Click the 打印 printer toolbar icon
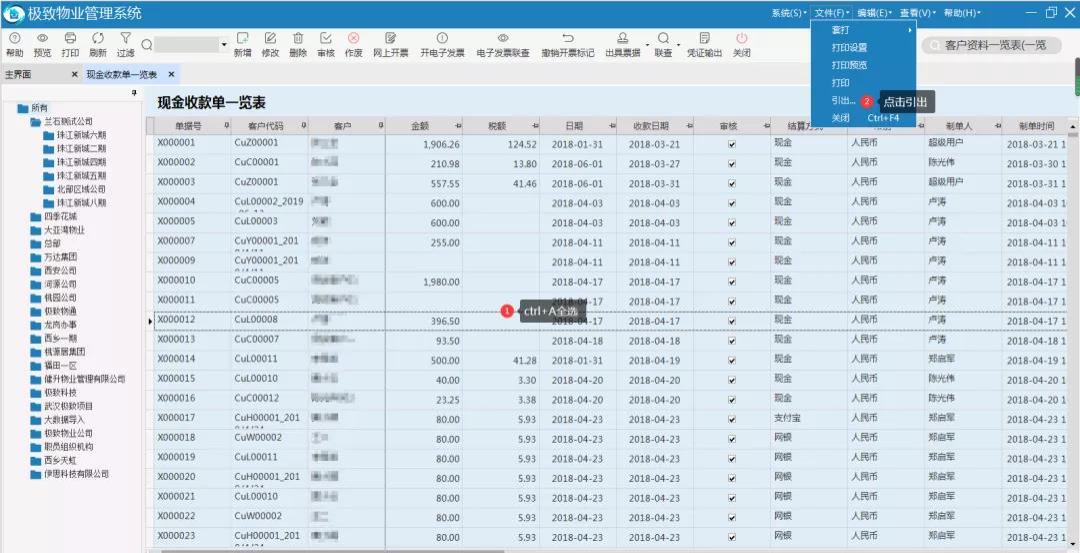Viewport: 1080px width, 553px height. point(70,39)
